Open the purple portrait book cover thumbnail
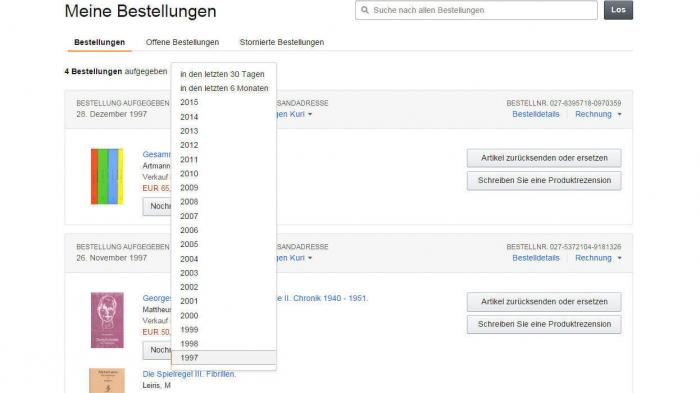This screenshot has width=700, height=393. (x=107, y=320)
